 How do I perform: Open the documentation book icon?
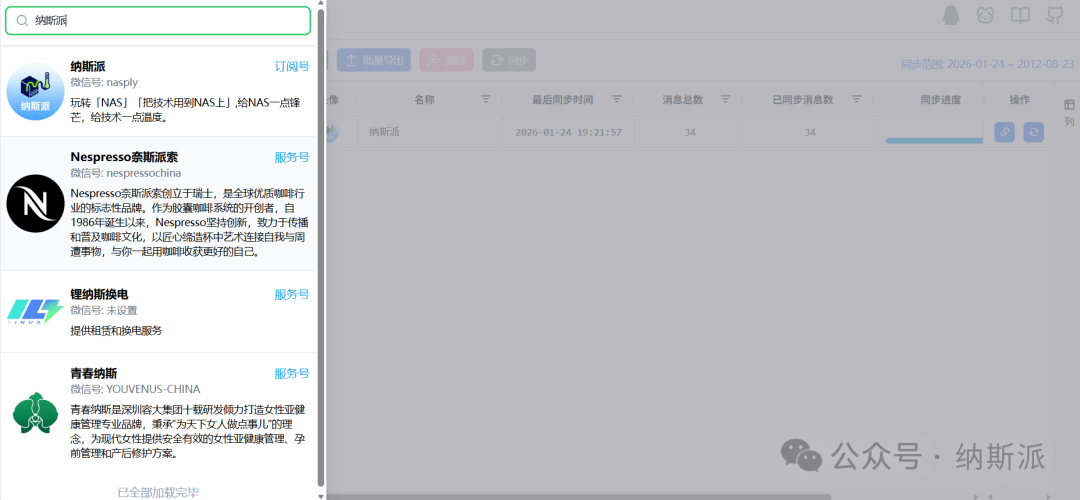click(1020, 15)
